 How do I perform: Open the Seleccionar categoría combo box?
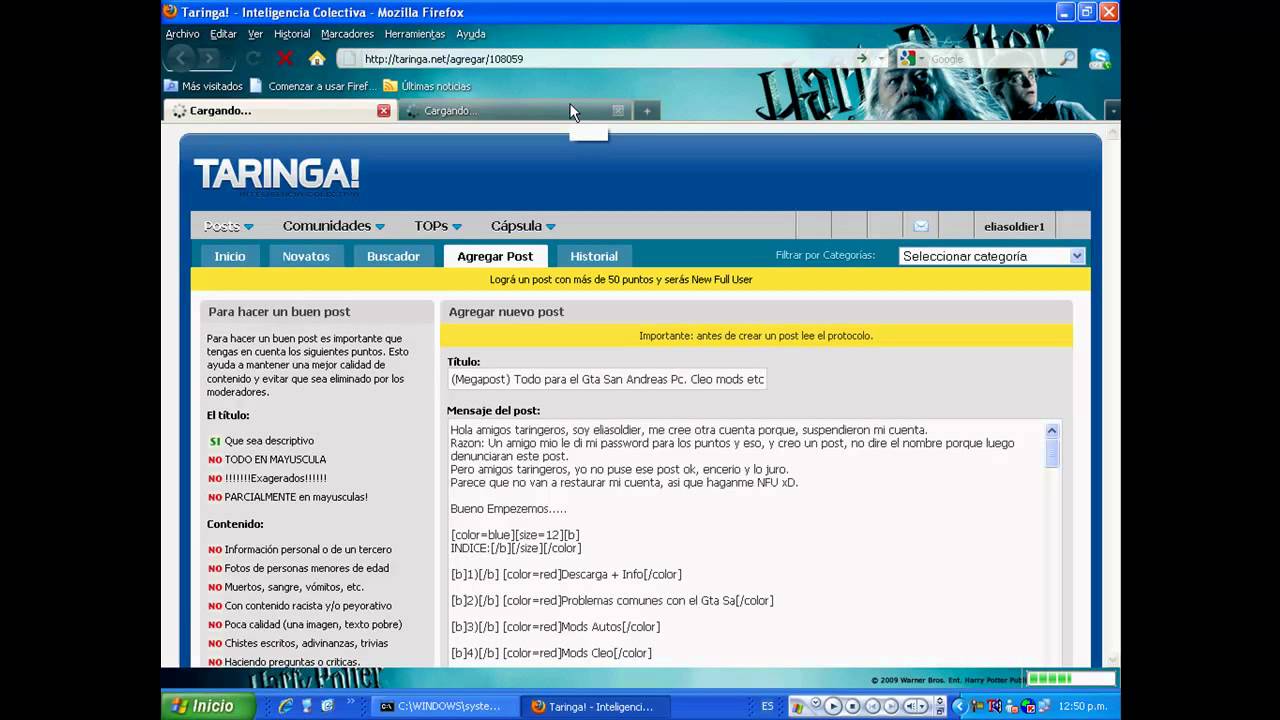click(x=991, y=256)
